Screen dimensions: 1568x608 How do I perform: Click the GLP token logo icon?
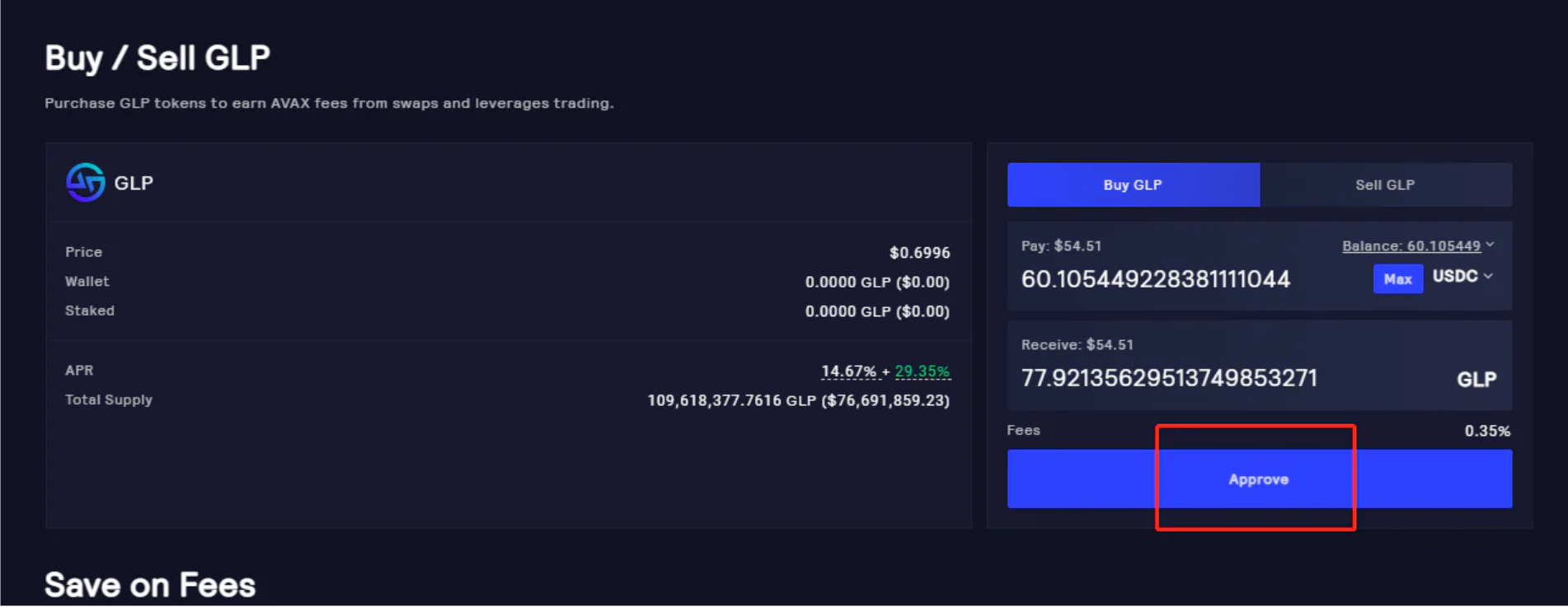(85, 182)
